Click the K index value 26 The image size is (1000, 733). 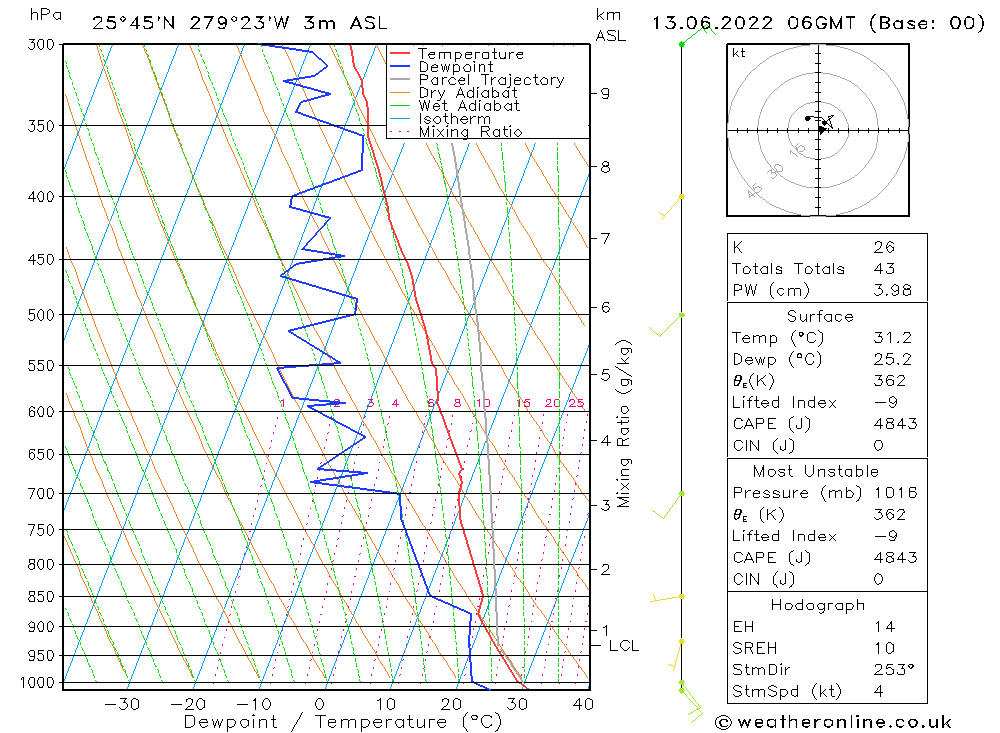pyautogui.click(x=884, y=248)
